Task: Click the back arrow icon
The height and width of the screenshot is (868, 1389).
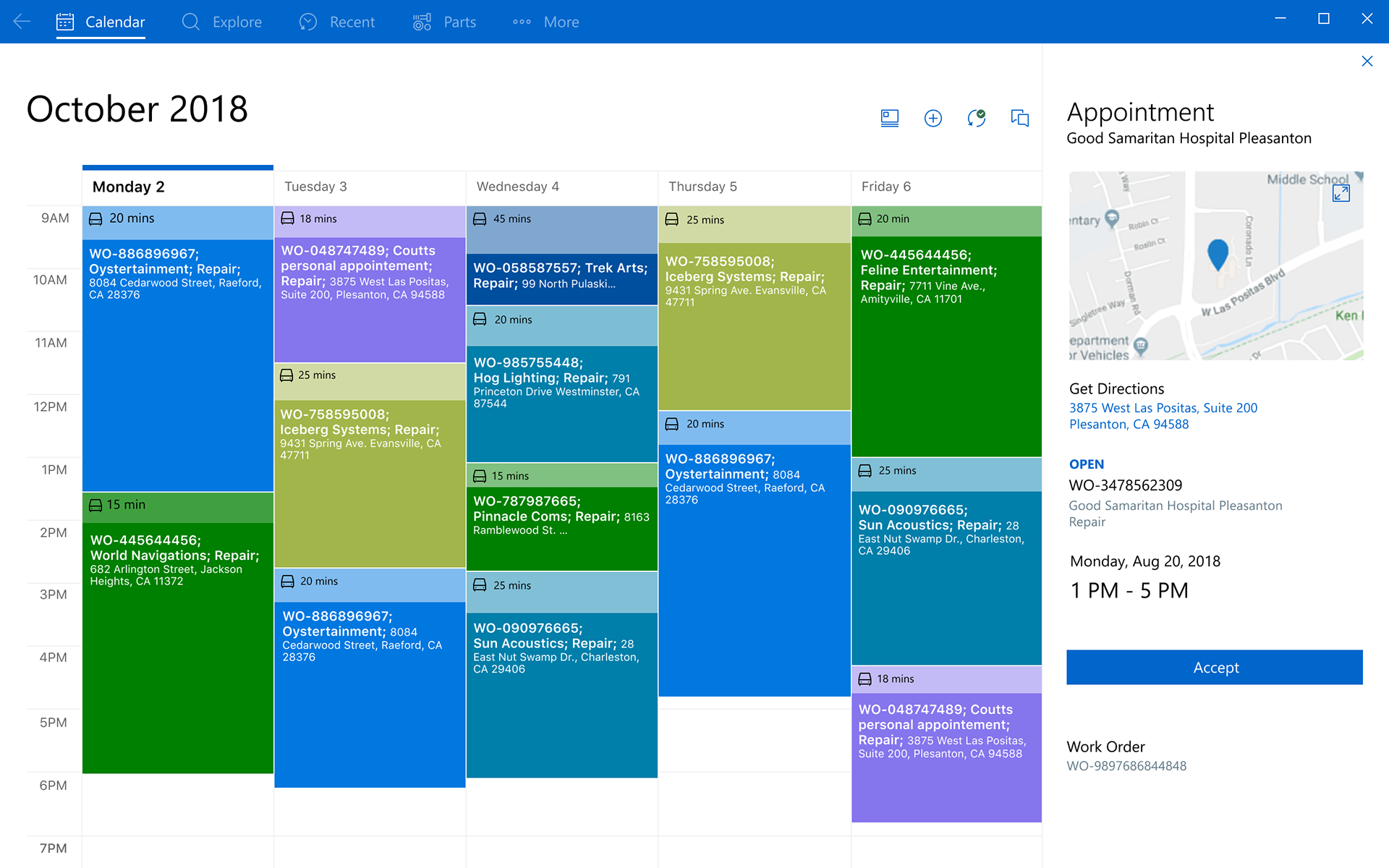Action: (22, 22)
